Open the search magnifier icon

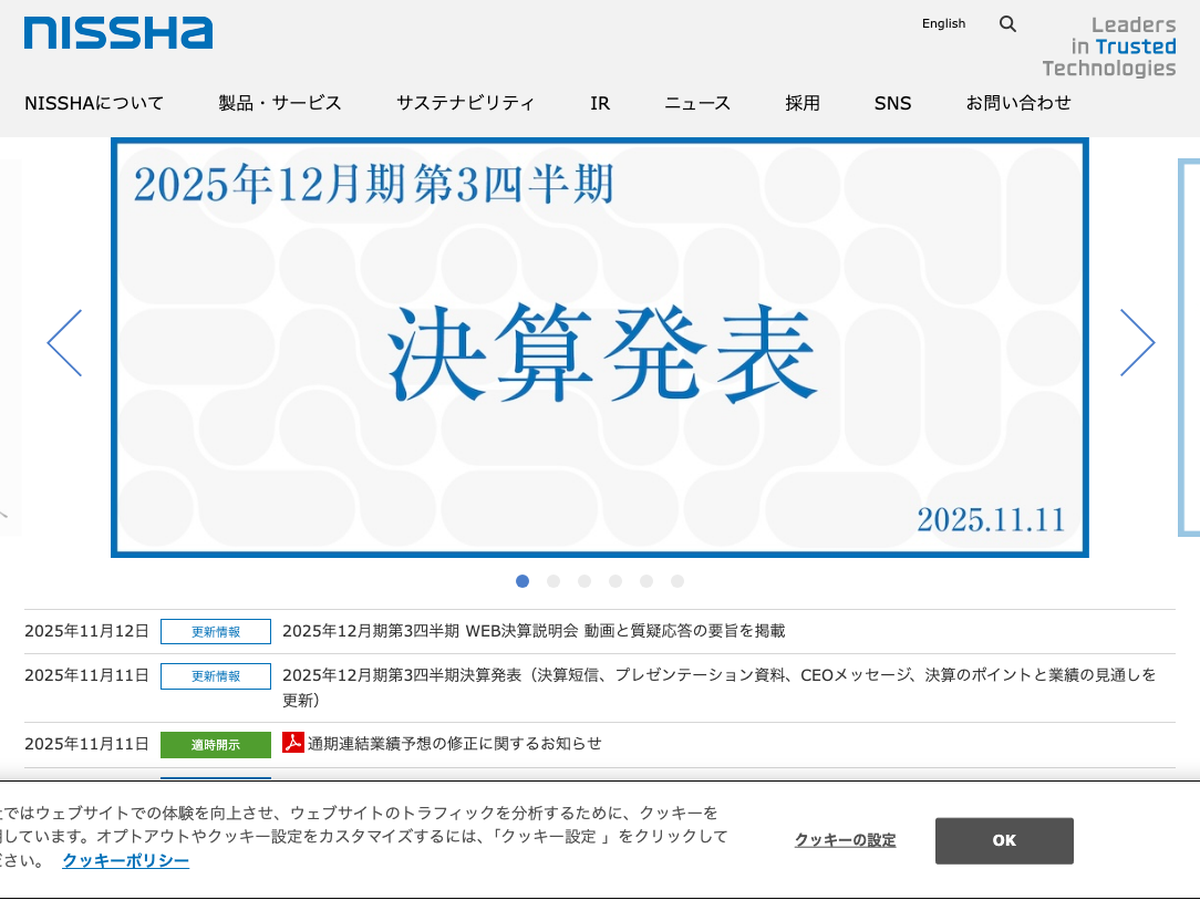[1008, 24]
